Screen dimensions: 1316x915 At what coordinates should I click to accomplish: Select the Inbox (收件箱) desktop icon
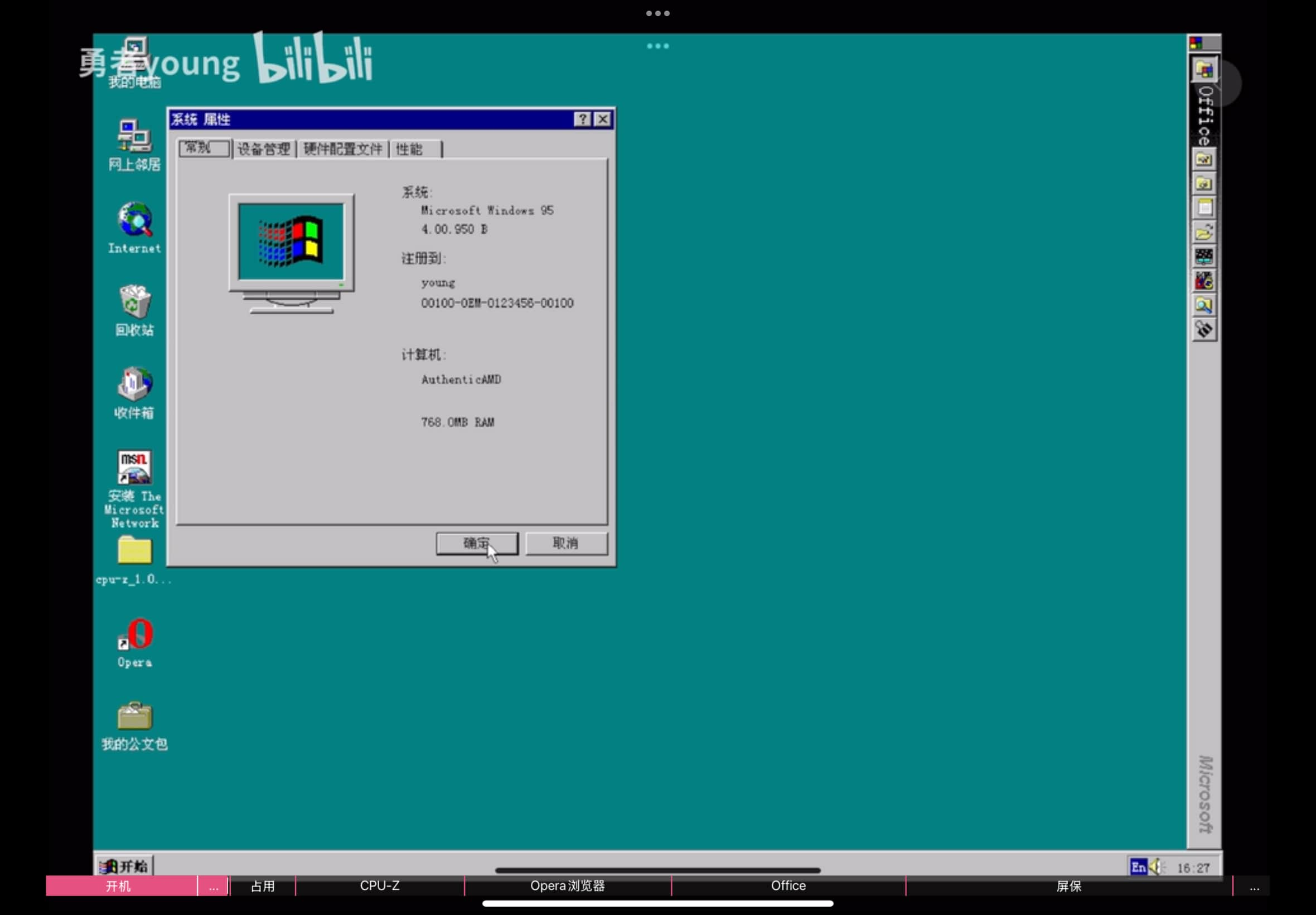(134, 393)
